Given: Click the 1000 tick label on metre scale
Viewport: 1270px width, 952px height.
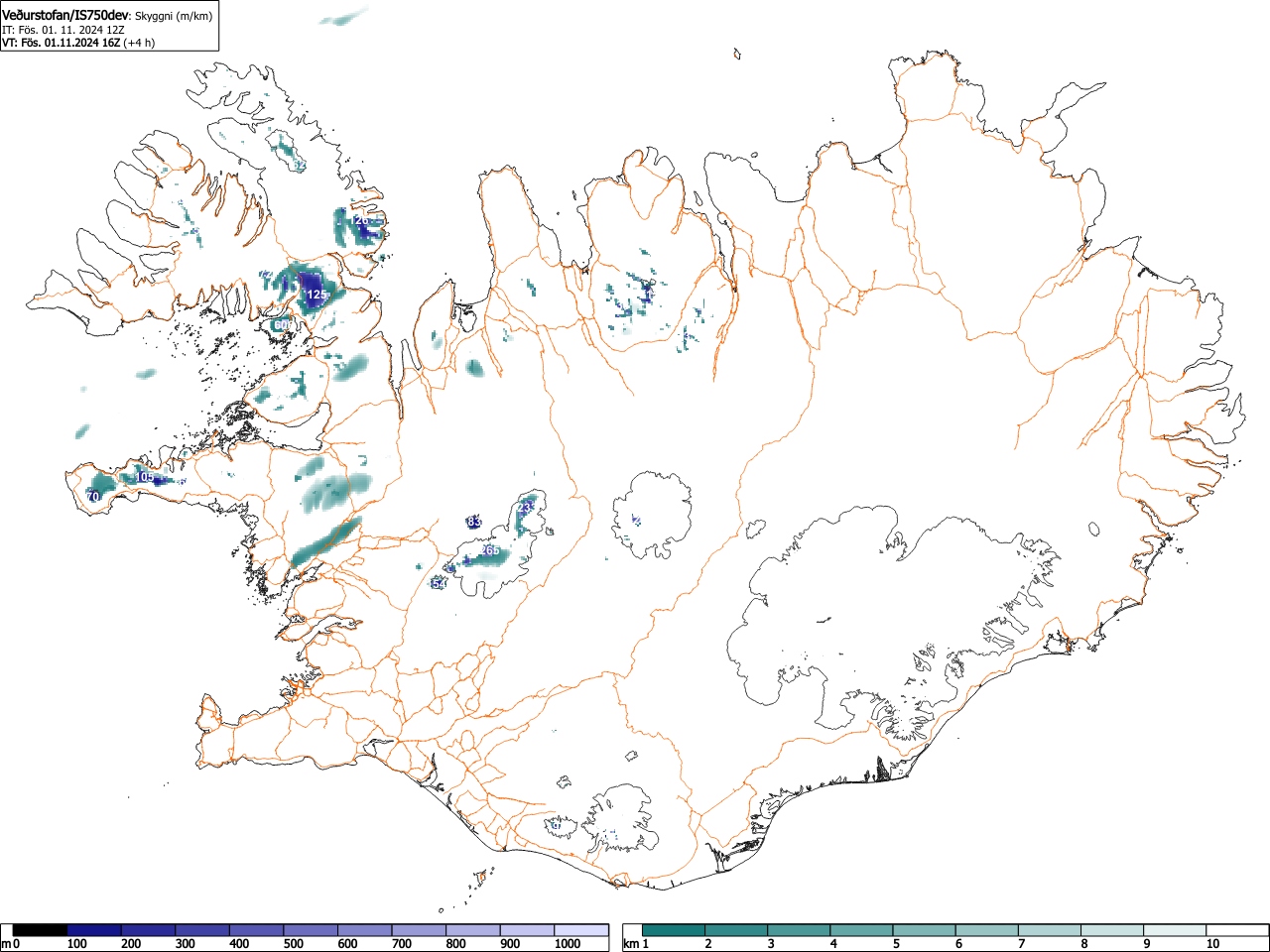Looking at the screenshot, I should (x=568, y=945).
